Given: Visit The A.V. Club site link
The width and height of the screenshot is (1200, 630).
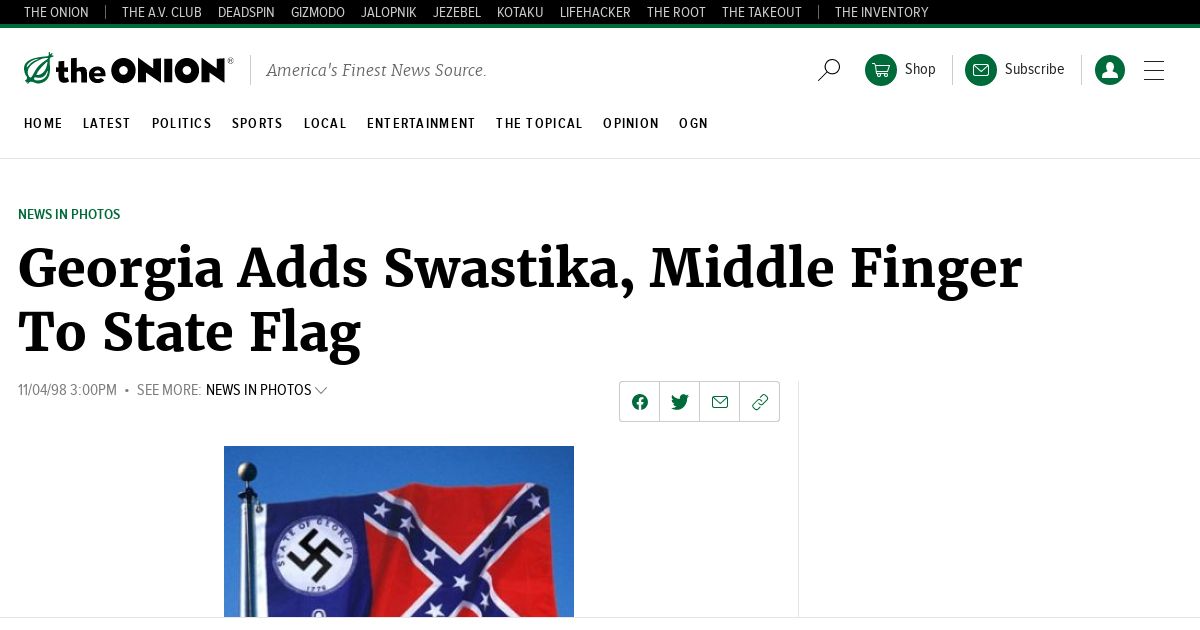Looking at the screenshot, I should pyautogui.click(x=162, y=12).
